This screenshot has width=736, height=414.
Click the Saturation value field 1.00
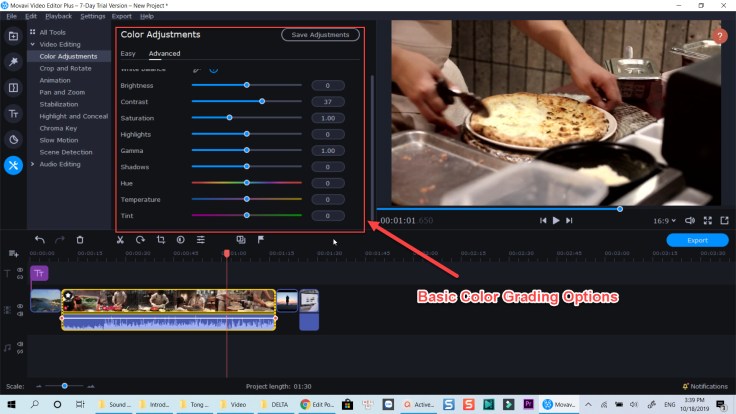pyautogui.click(x=328, y=118)
